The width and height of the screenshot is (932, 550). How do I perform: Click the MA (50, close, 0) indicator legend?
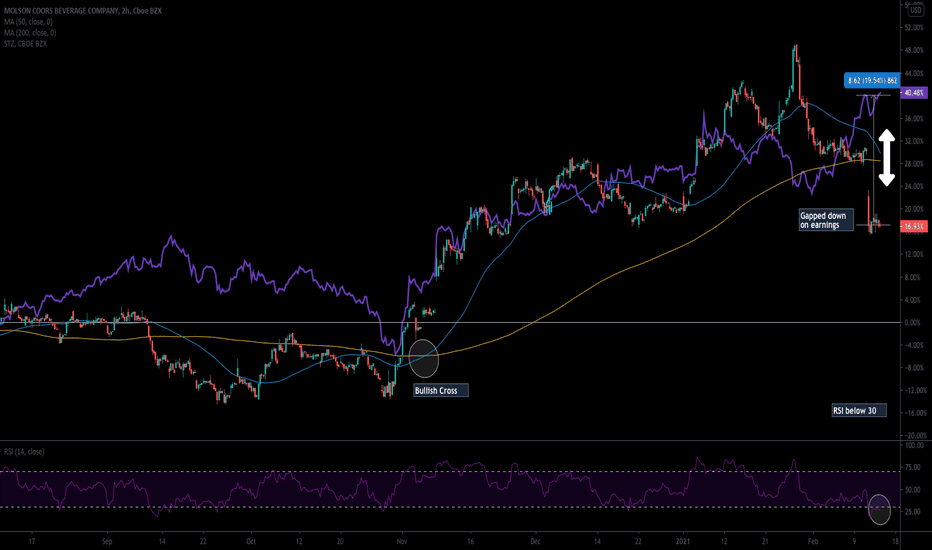pyautogui.click(x=30, y=22)
